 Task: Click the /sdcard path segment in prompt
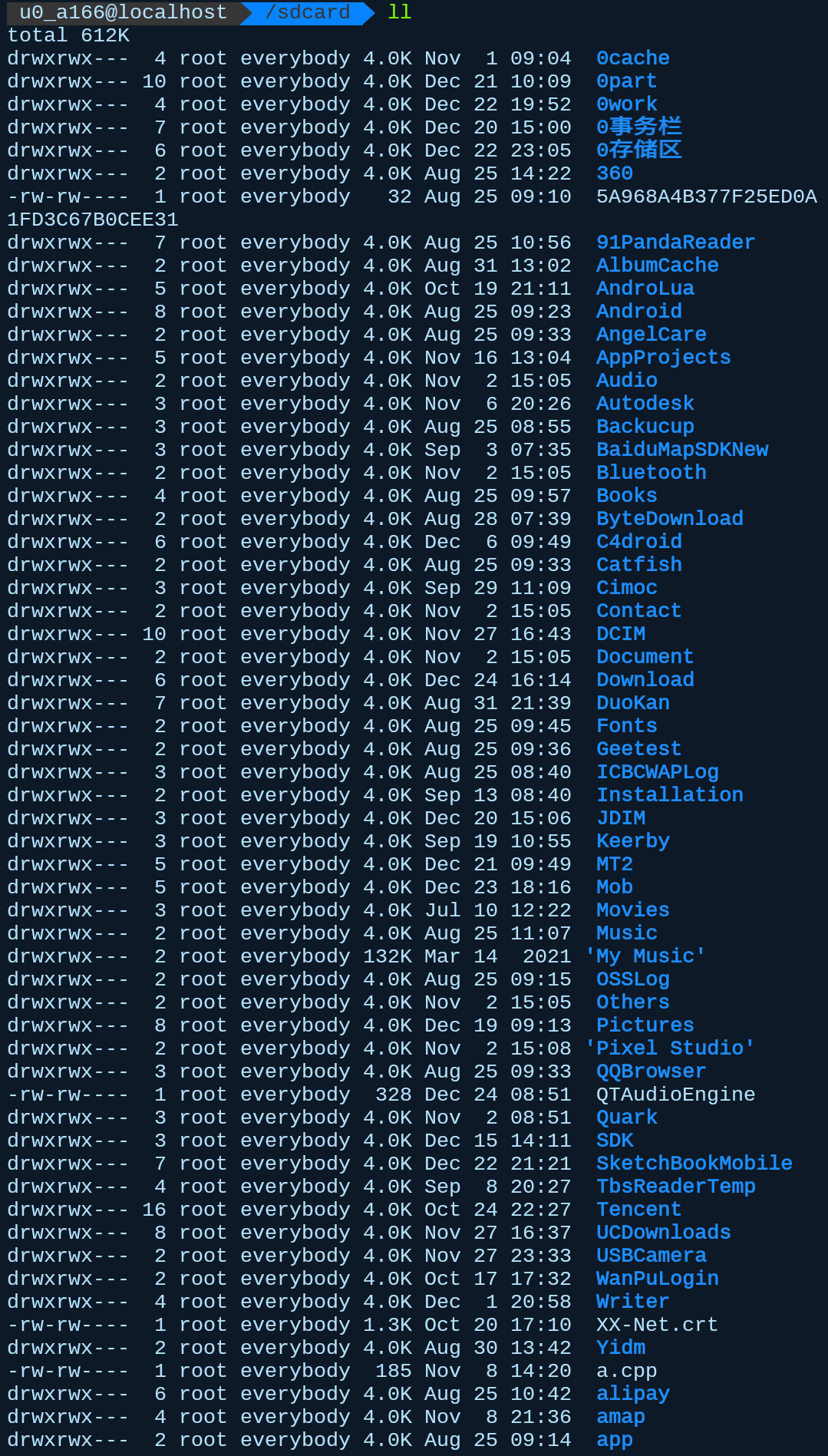(x=307, y=12)
